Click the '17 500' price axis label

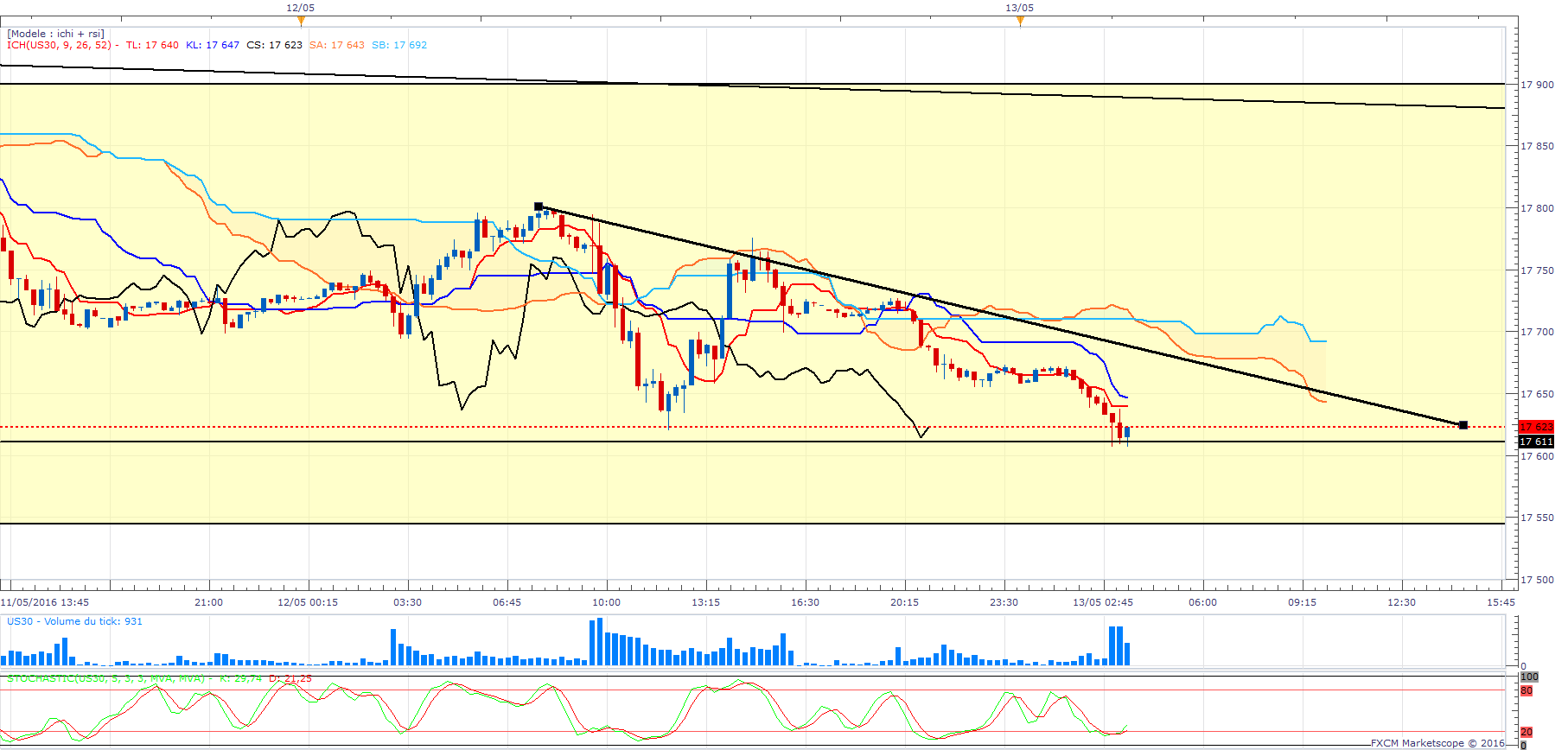pos(1537,580)
